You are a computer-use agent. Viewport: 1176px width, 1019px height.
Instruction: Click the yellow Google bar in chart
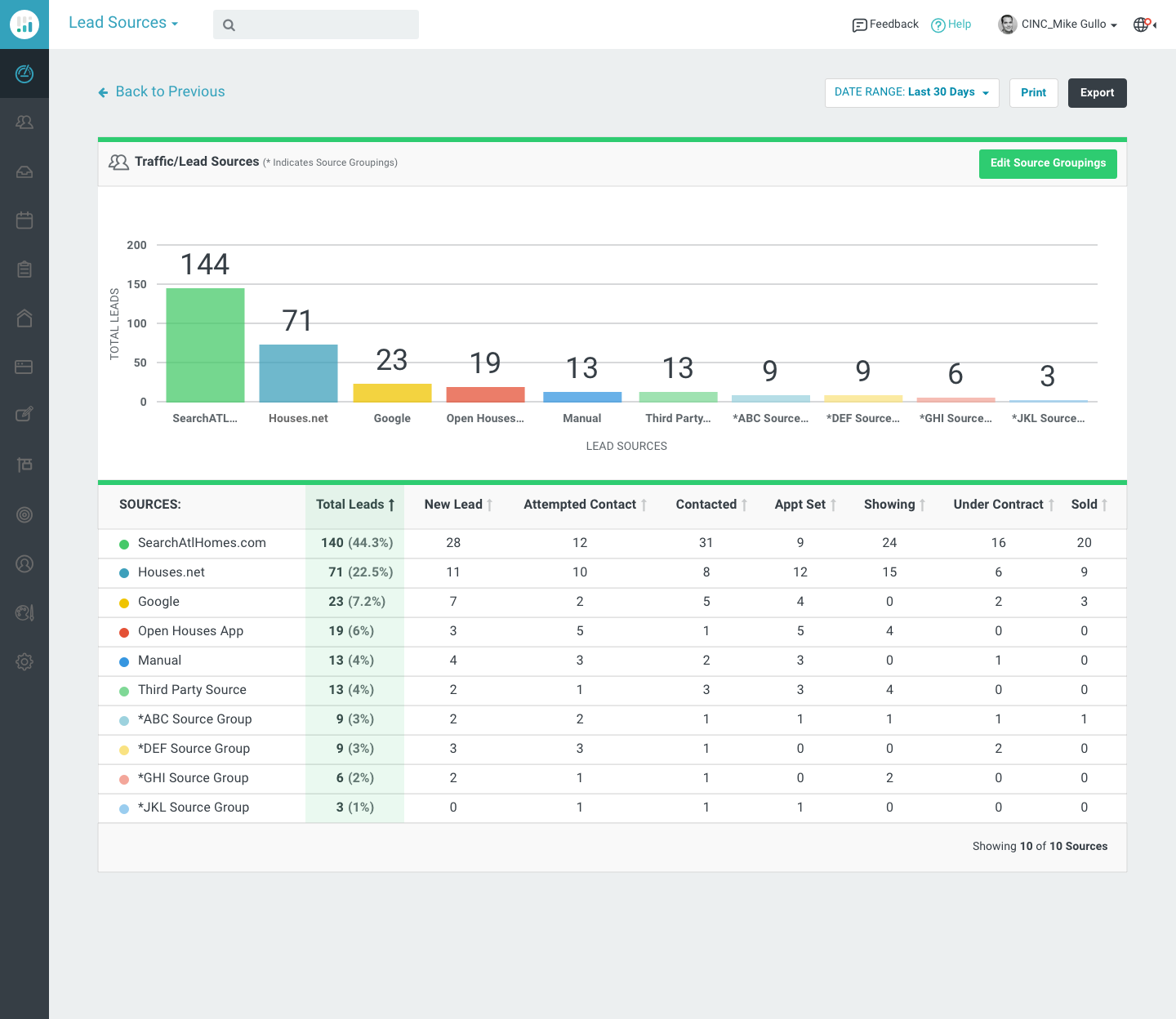tap(392, 393)
